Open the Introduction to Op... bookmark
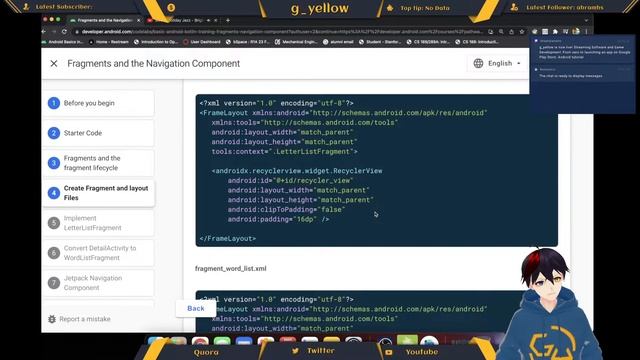The image size is (640, 360). pos(156,42)
